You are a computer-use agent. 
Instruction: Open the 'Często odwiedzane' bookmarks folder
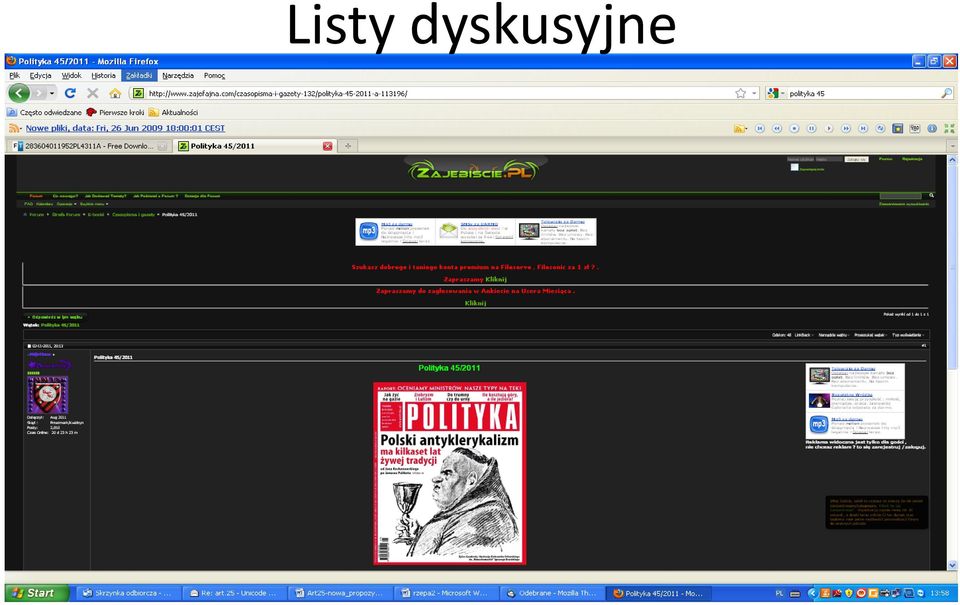point(45,112)
